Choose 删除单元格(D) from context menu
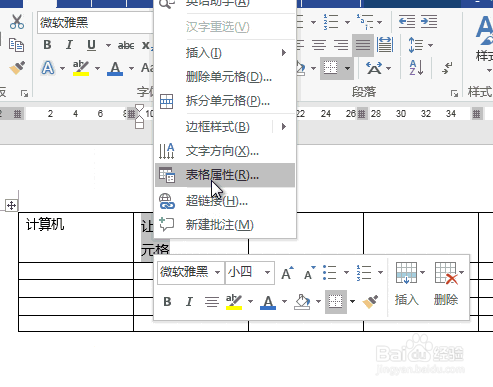Screen dimensions: 493x387 pyautogui.click(x=225, y=77)
